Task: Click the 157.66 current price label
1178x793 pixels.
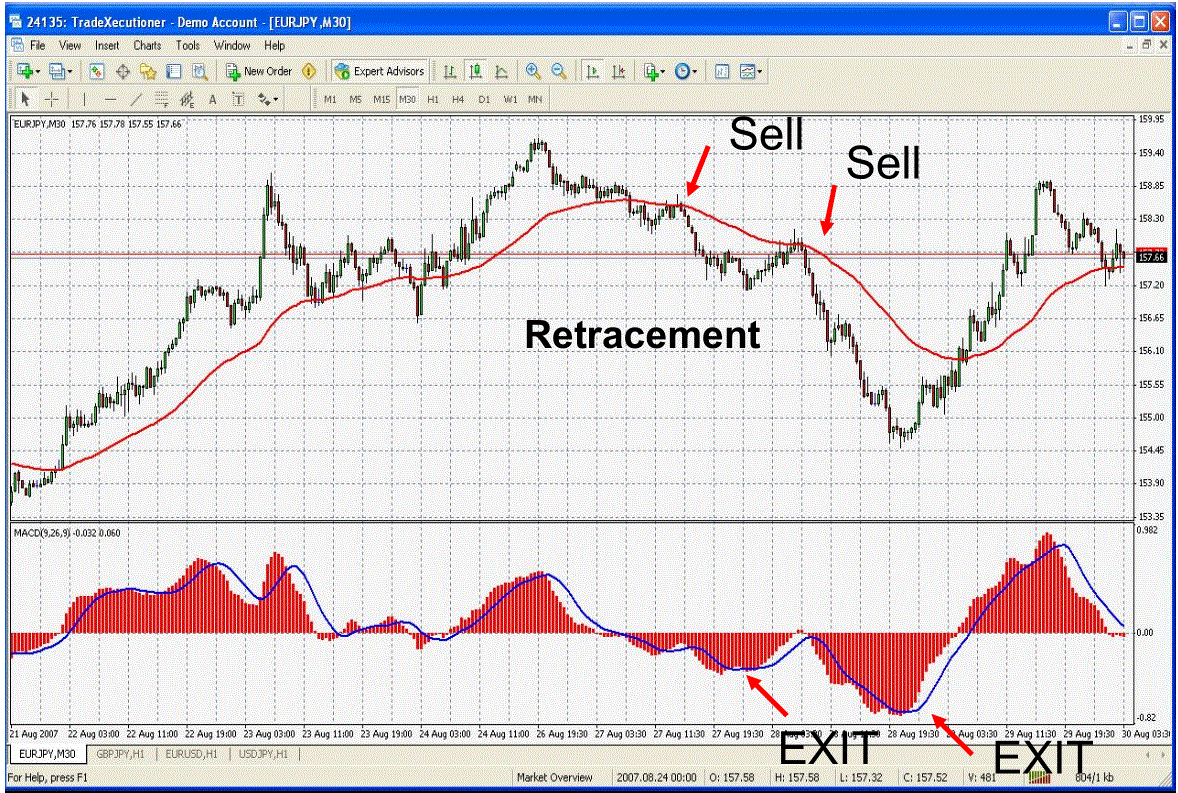Action: tap(1152, 257)
